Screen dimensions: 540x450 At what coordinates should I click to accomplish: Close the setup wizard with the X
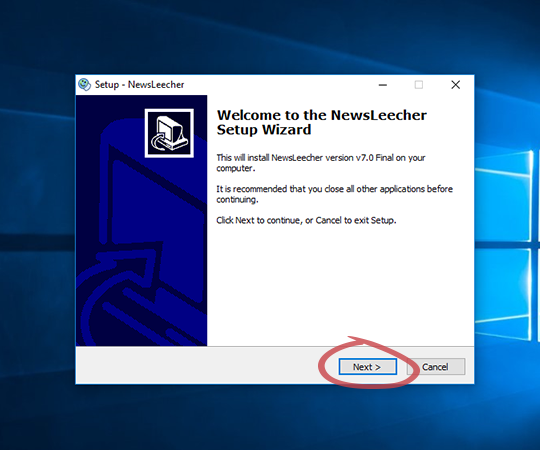[455, 85]
